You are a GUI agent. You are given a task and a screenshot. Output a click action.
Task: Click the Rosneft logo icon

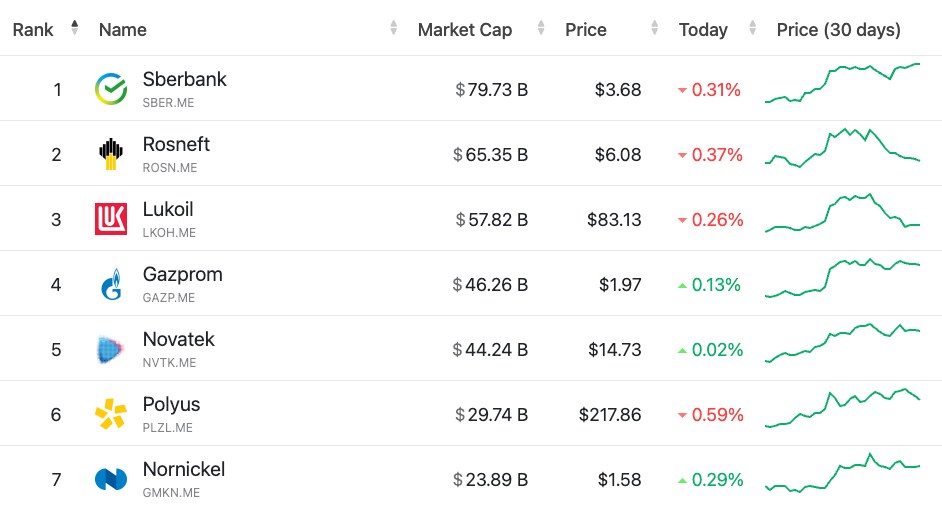111,154
